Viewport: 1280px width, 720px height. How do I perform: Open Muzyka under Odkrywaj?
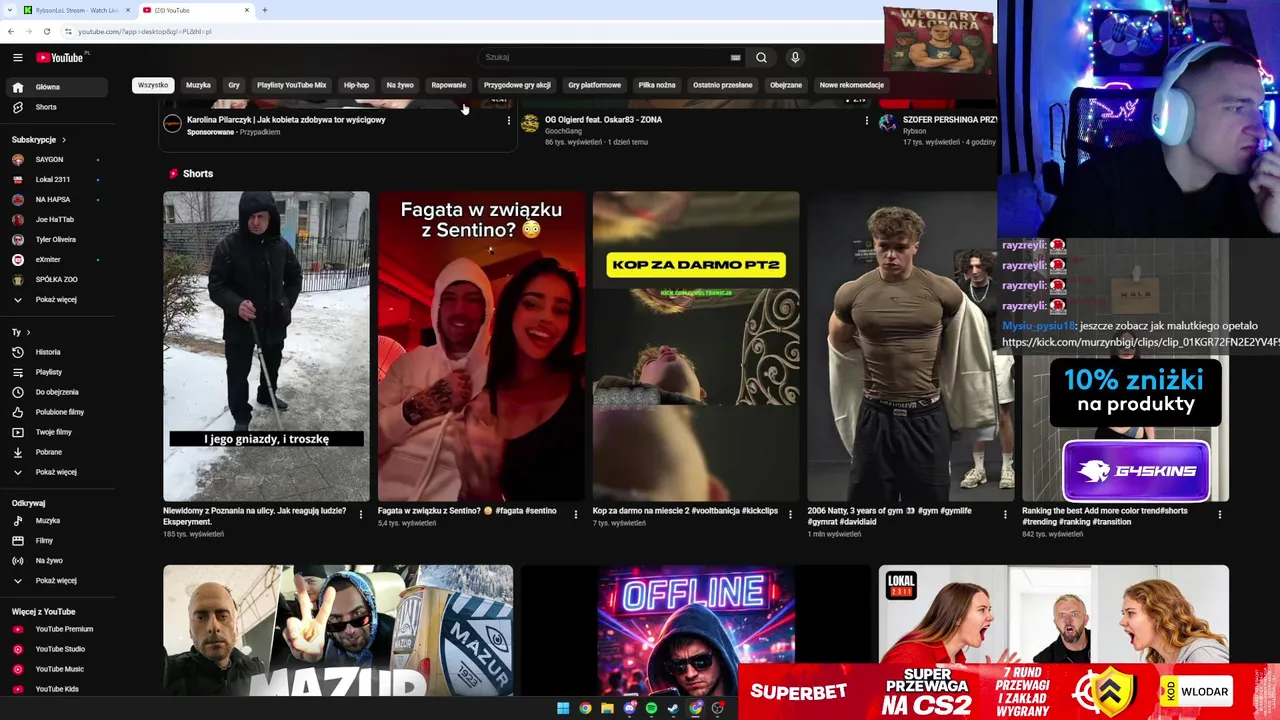pos(55,521)
